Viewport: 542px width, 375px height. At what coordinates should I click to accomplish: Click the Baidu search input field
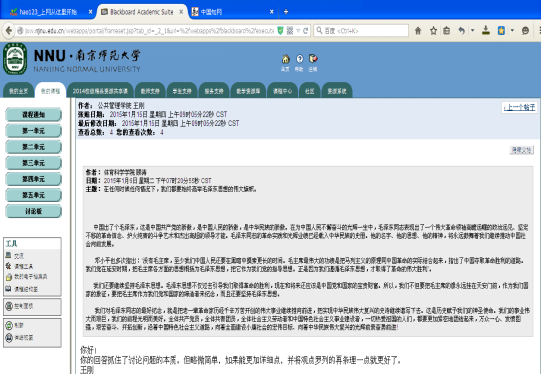[361, 31]
